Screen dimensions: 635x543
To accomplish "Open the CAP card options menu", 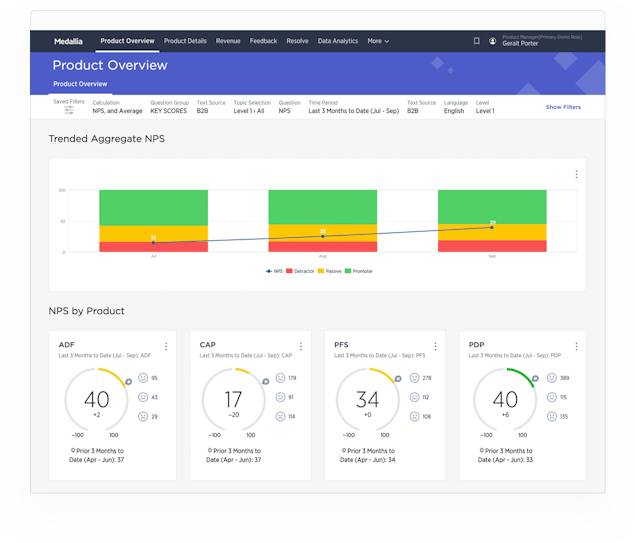I will tap(300, 346).
